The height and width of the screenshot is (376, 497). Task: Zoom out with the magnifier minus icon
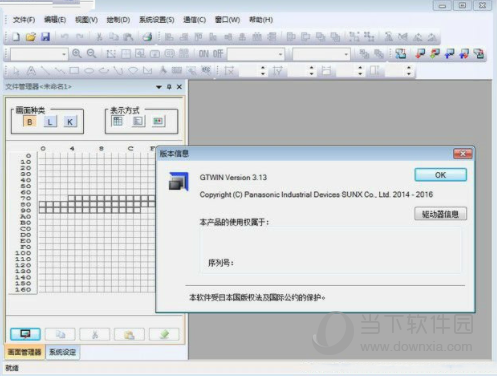coord(91,54)
